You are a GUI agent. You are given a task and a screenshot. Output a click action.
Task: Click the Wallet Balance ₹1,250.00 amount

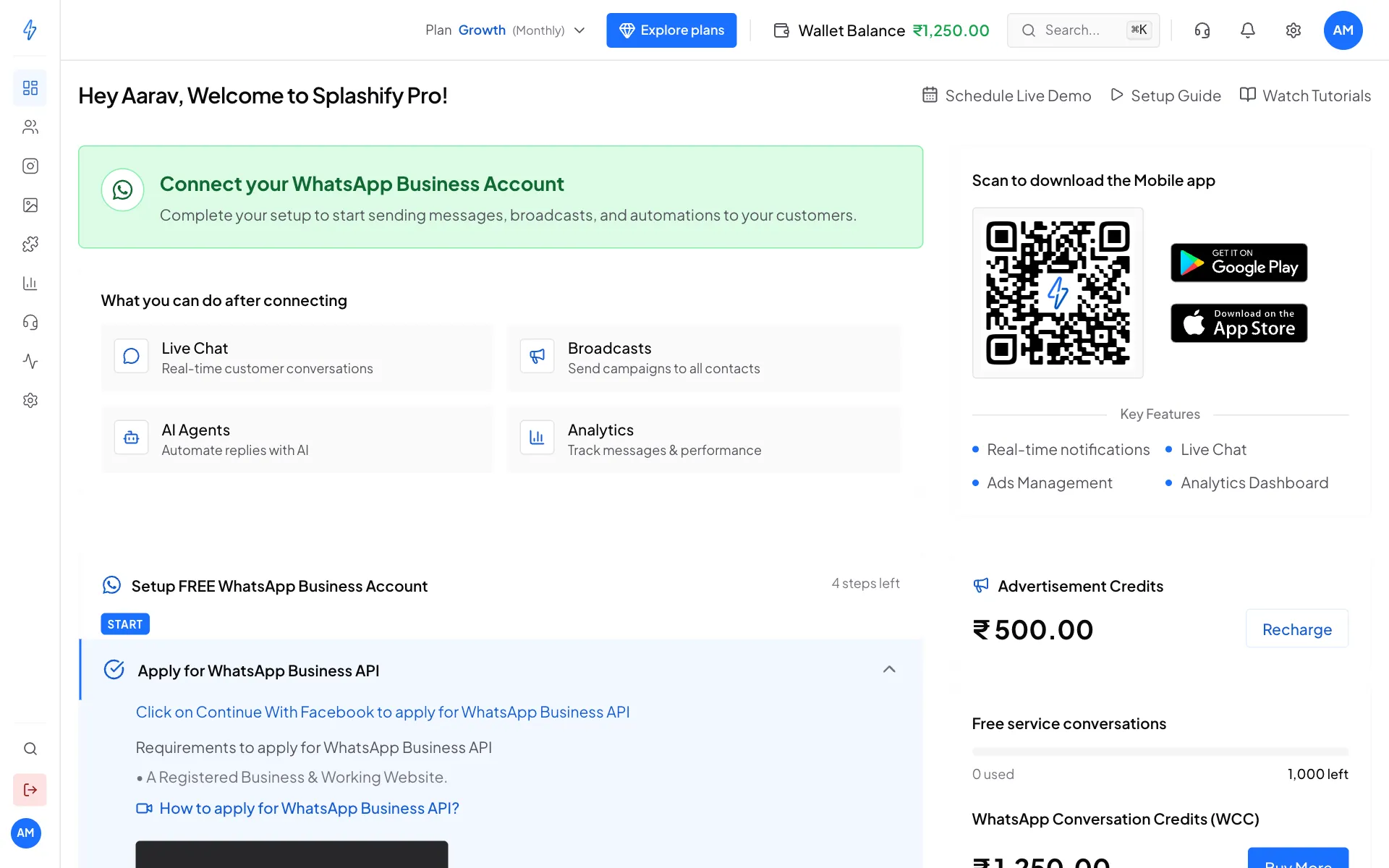(x=951, y=30)
